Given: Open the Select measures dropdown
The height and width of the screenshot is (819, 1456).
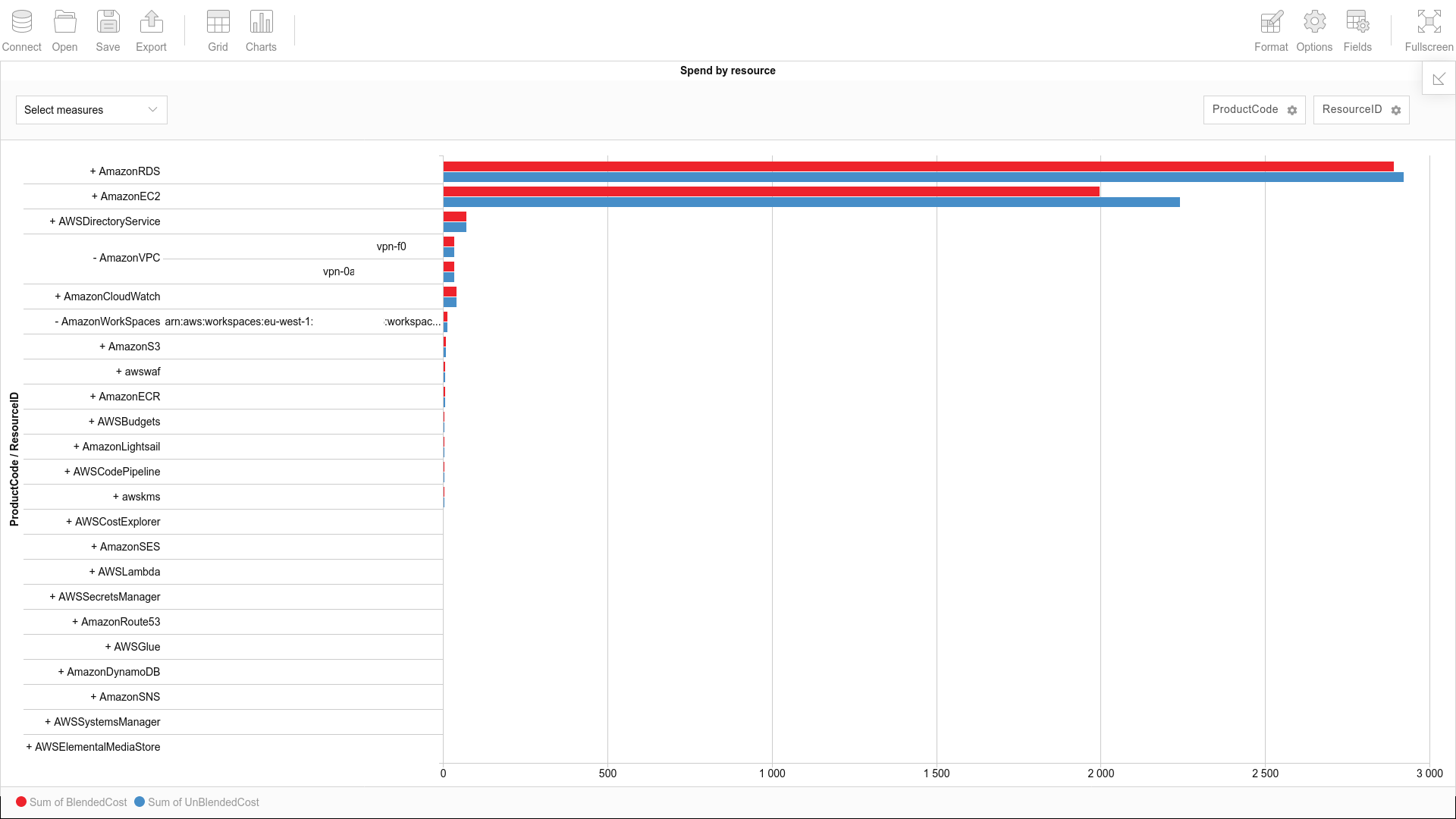Looking at the screenshot, I should click(92, 110).
